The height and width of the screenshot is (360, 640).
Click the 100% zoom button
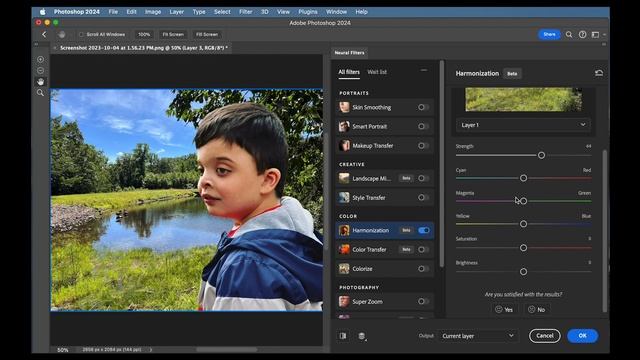coord(144,35)
